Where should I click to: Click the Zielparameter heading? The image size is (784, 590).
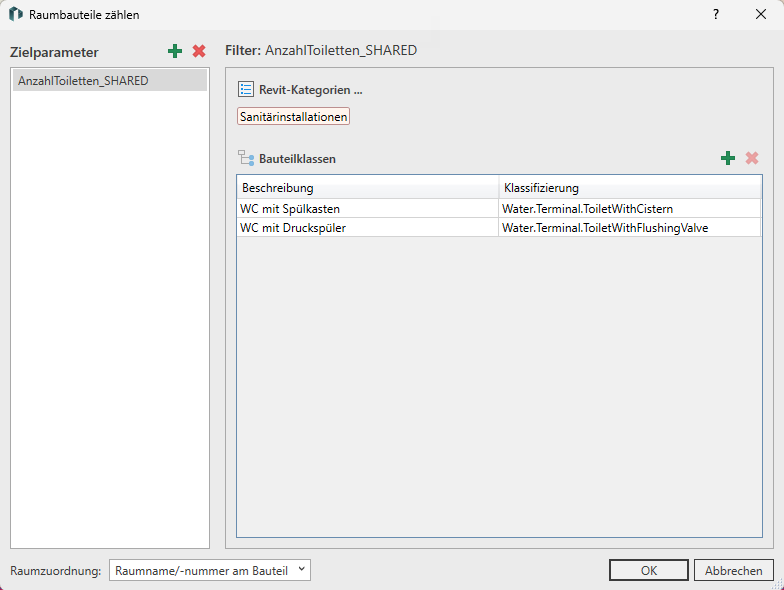(x=54, y=52)
